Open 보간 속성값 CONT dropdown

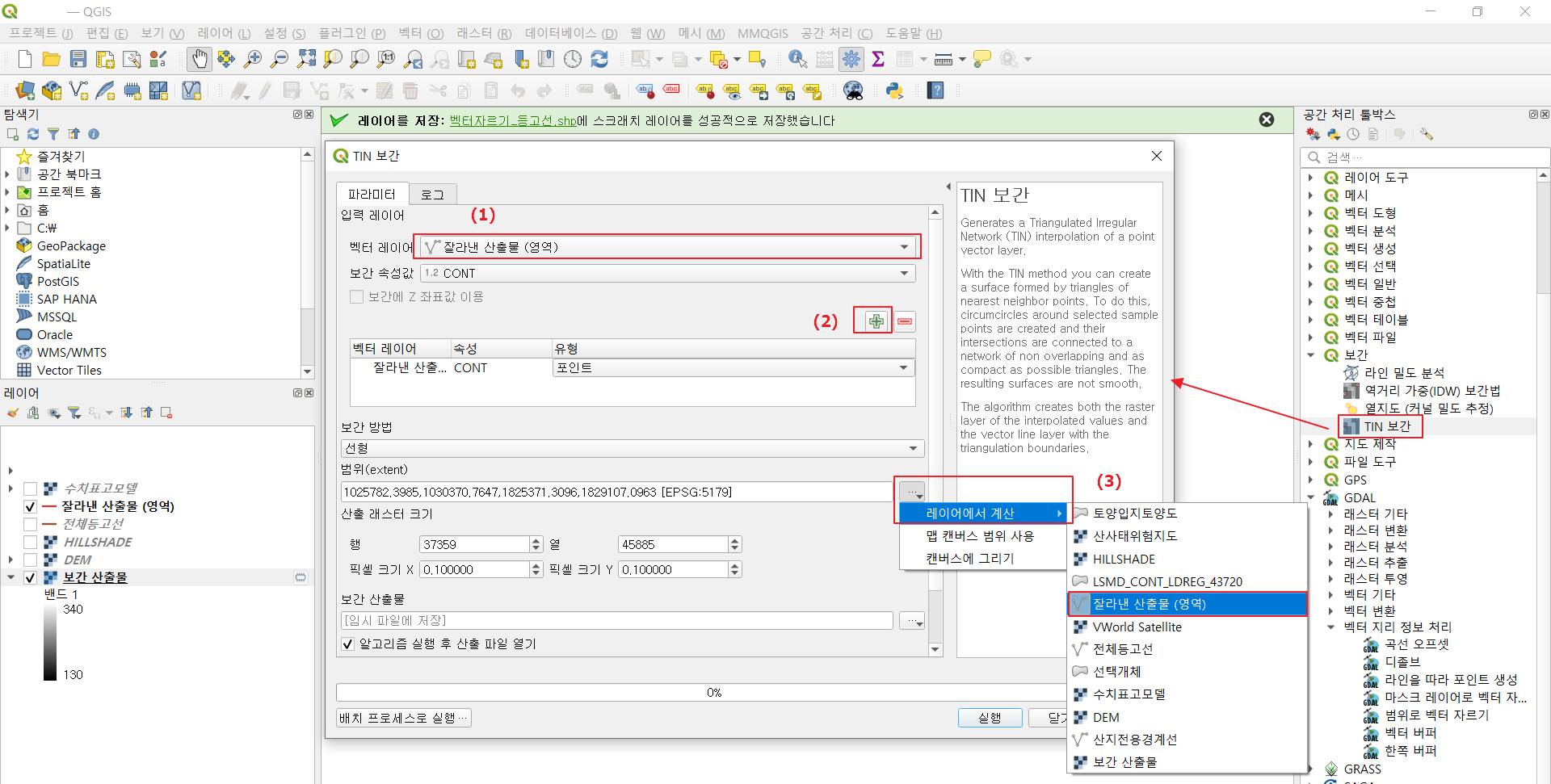click(668, 273)
